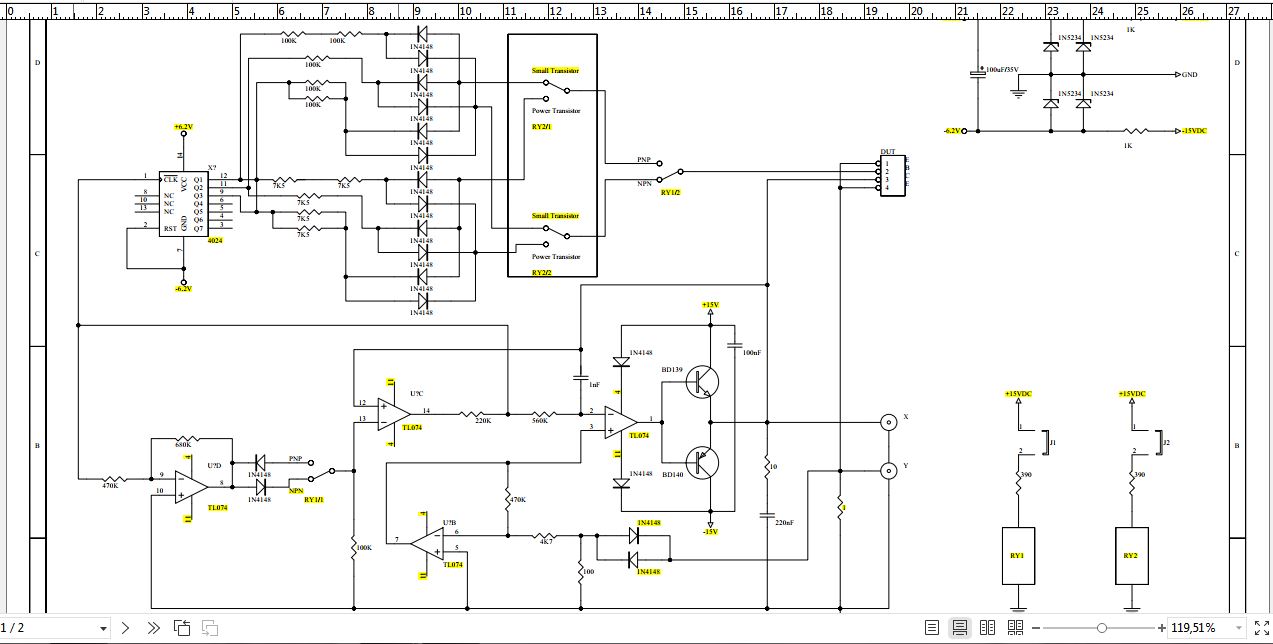Click the RY1/2 highlighted label

[x=670, y=191]
